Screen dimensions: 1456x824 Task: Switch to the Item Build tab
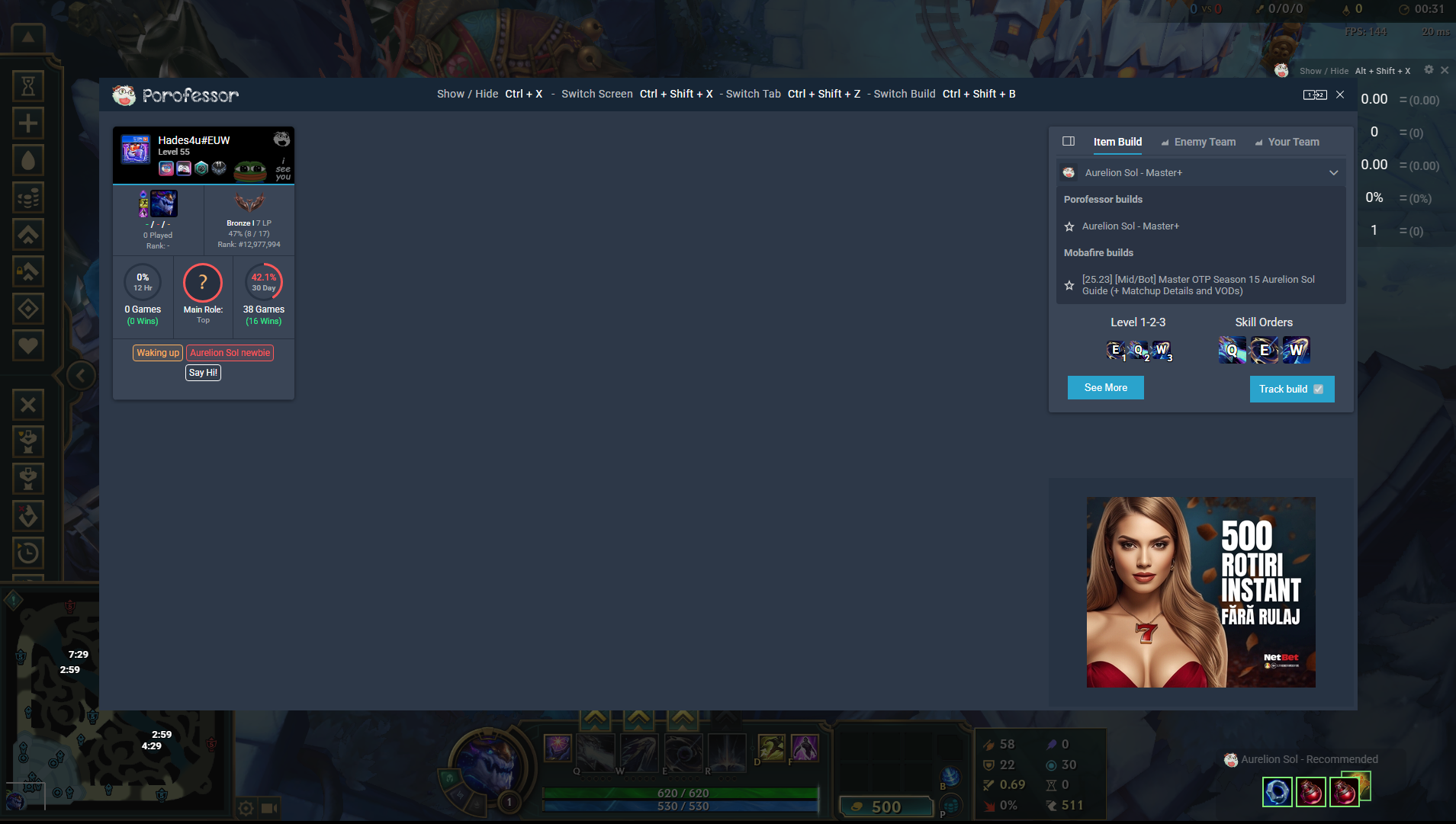click(1117, 142)
